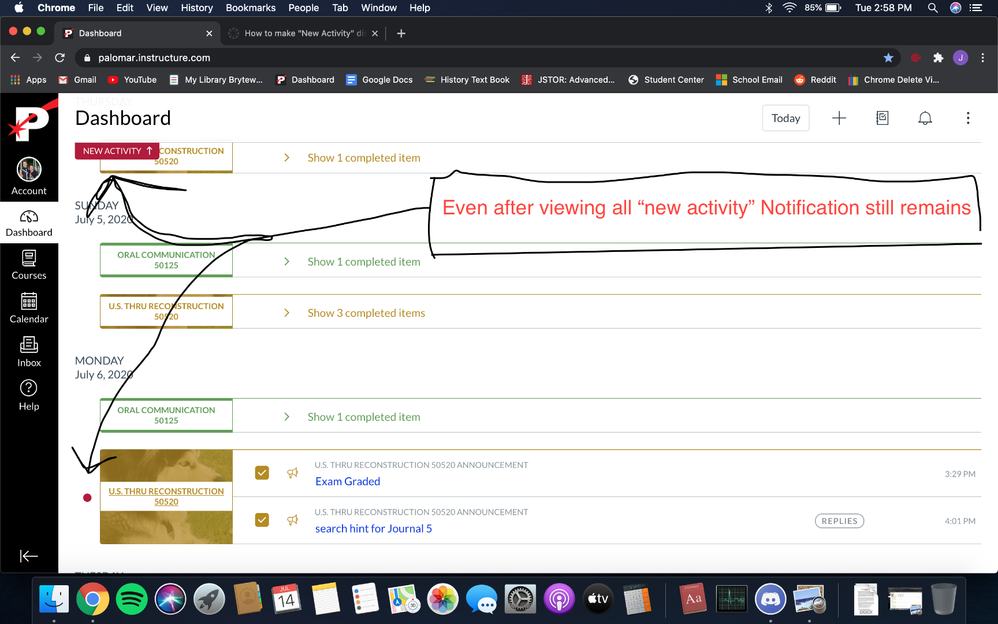Open Courses in Canvas sidebar
The height and width of the screenshot is (624, 998).
tap(29, 265)
